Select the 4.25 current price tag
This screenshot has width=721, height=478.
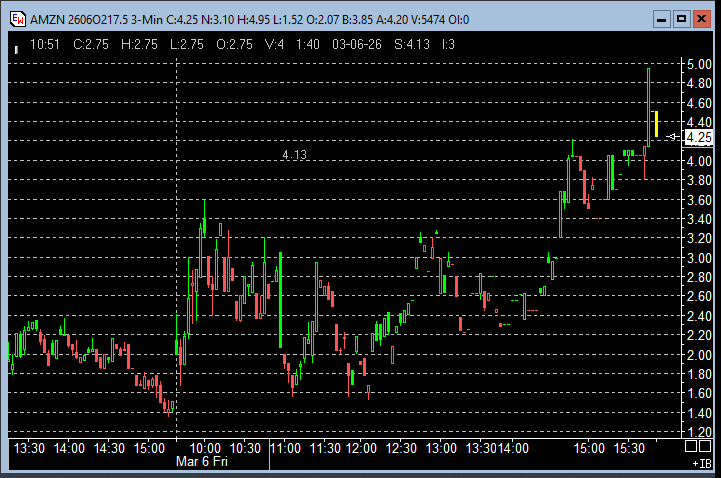pos(698,137)
